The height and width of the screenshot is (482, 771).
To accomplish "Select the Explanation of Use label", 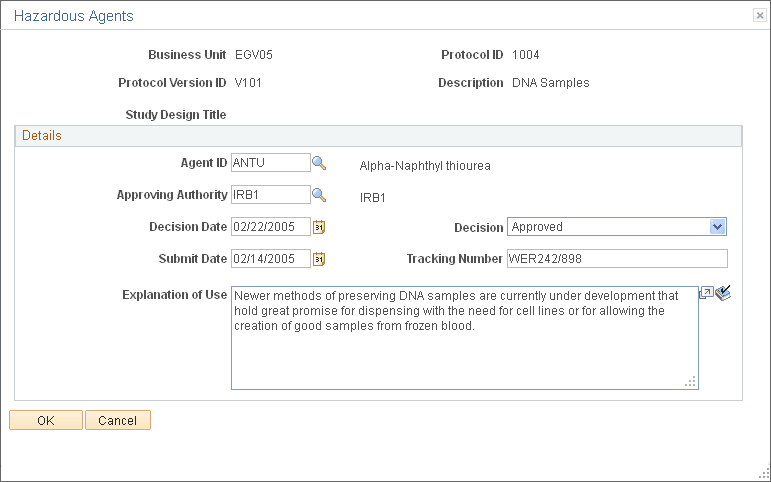I will coord(175,295).
